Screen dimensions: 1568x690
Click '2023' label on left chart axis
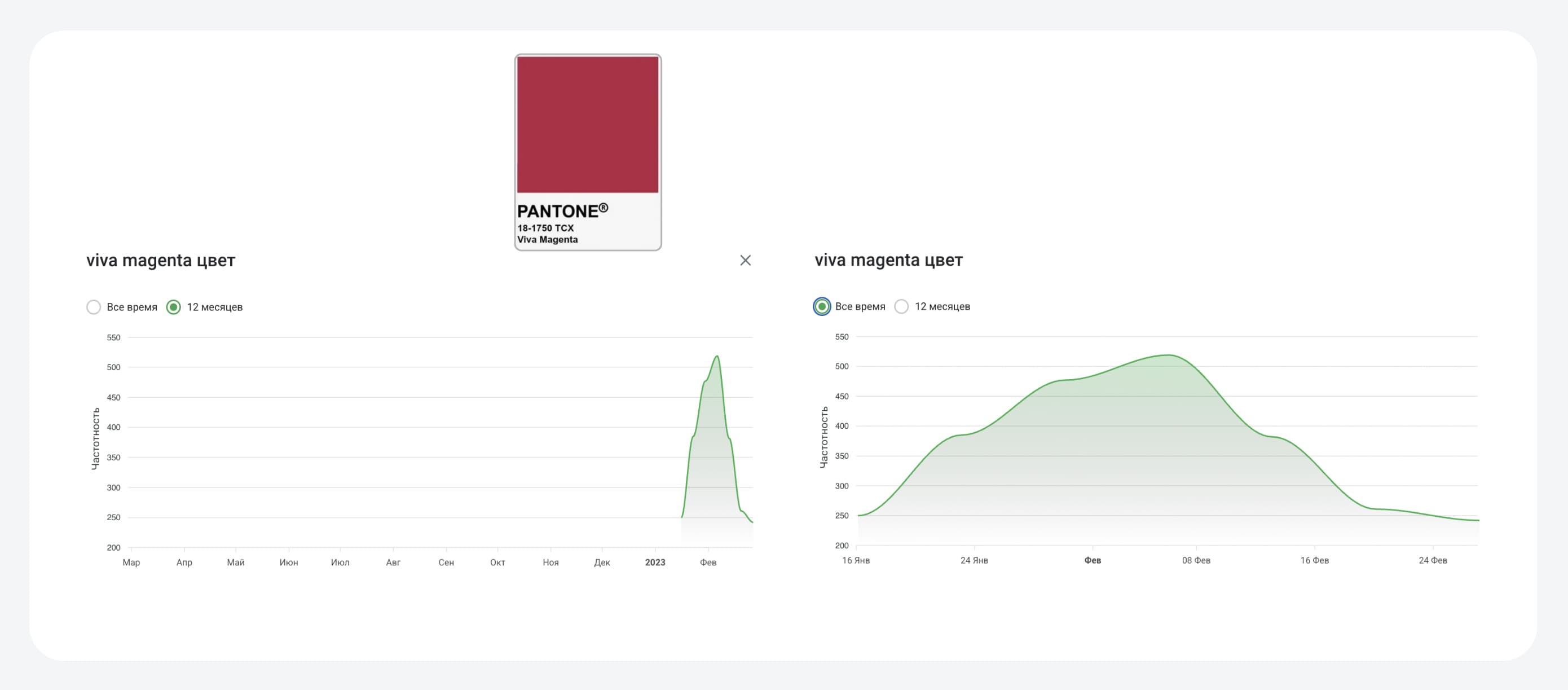tap(655, 562)
